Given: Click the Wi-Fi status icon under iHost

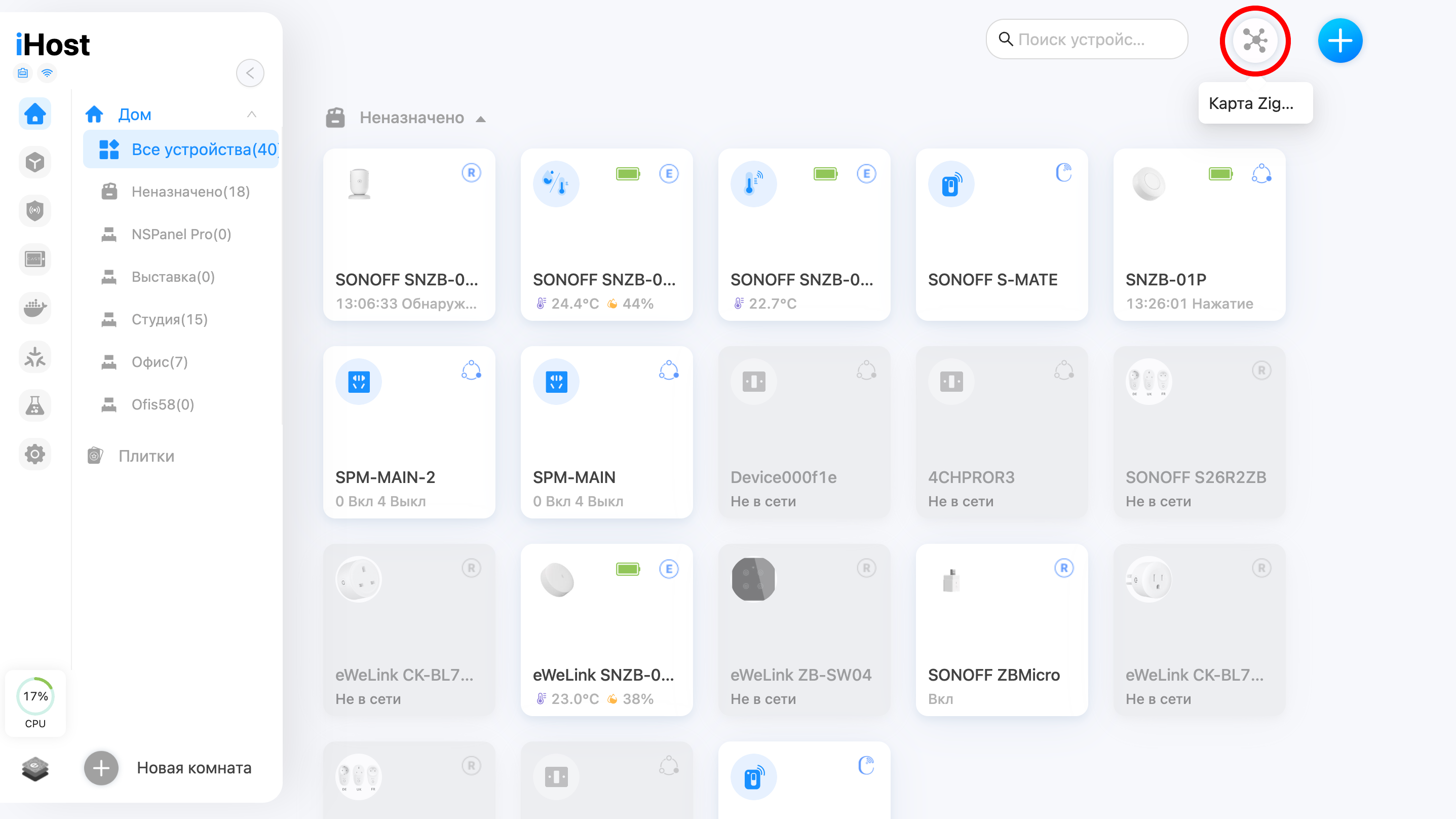Looking at the screenshot, I should click(48, 73).
